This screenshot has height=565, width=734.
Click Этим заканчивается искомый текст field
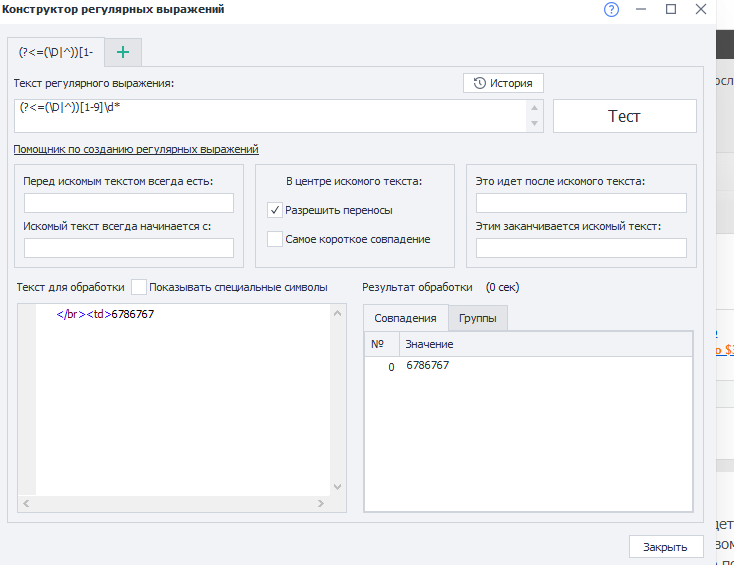pyautogui.click(x=581, y=248)
